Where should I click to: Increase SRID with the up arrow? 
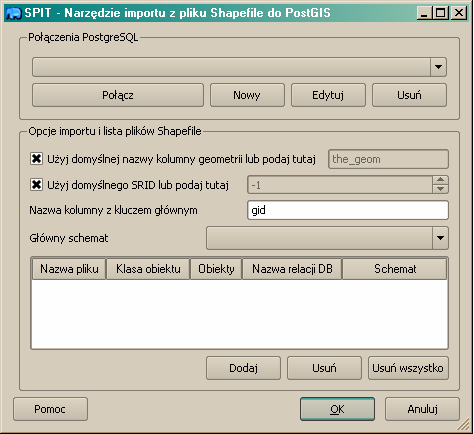[440, 180]
